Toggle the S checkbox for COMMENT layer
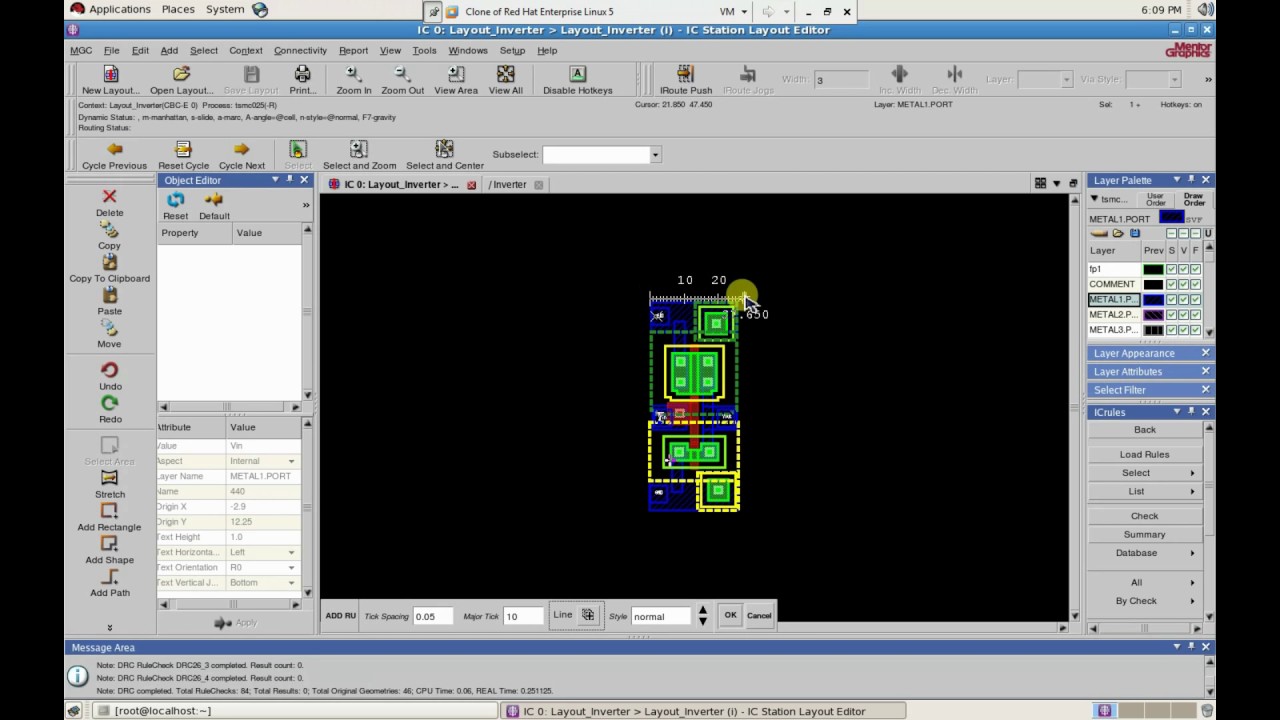This screenshot has height=720, width=1280. [x=1172, y=284]
